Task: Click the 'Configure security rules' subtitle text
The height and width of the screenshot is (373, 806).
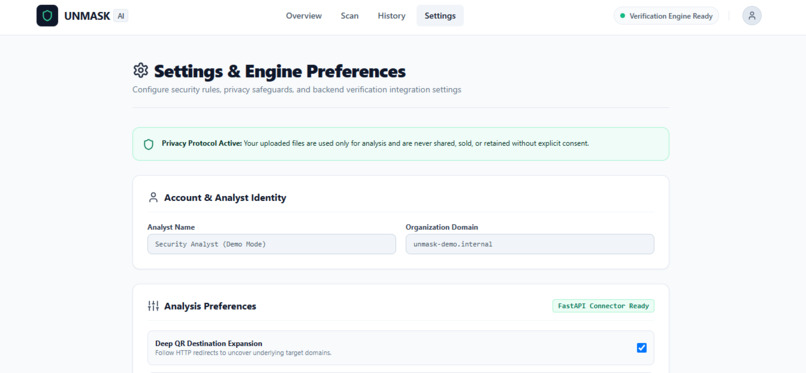Action: click(x=297, y=90)
